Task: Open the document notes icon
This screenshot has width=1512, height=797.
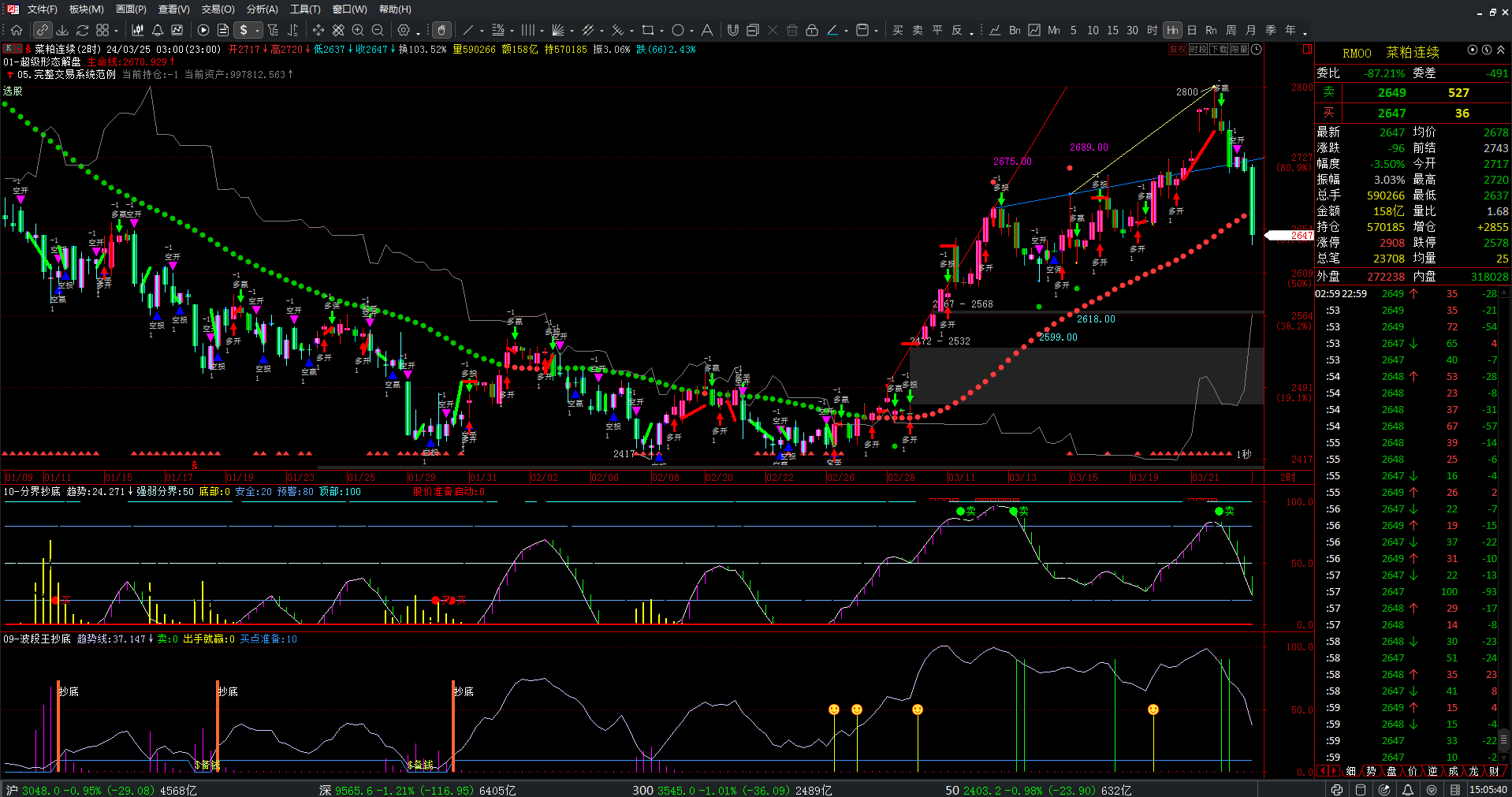Action: click(x=223, y=30)
